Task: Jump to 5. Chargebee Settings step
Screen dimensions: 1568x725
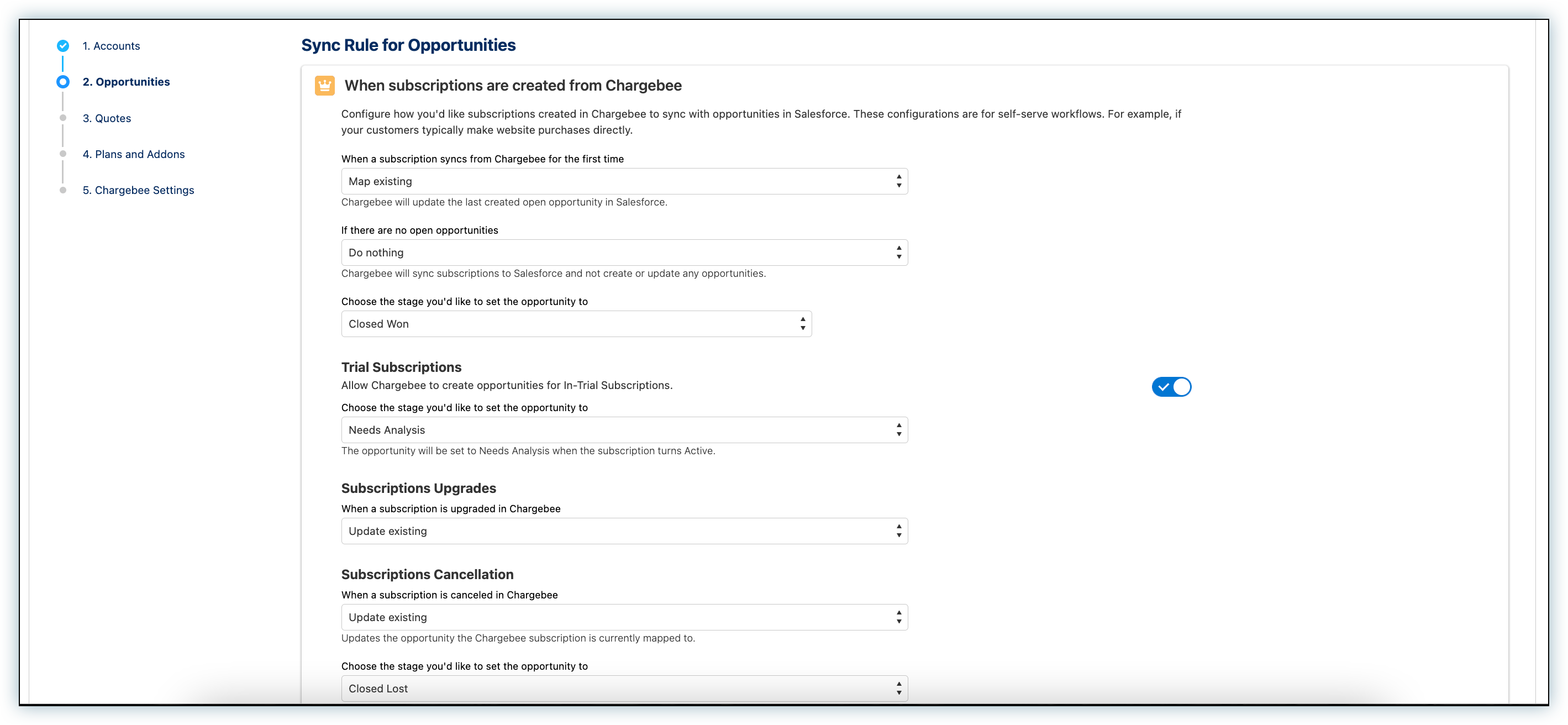Action: click(x=138, y=190)
